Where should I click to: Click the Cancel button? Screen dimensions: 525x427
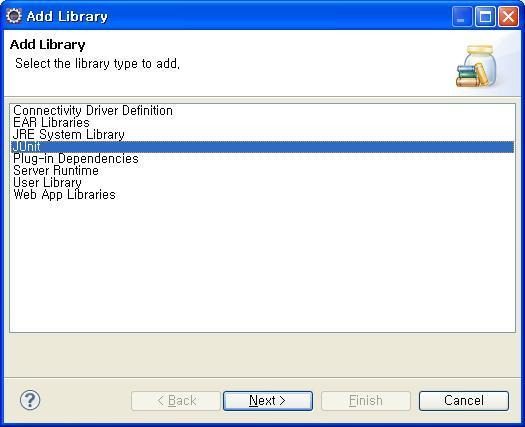(x=464, y=401)
